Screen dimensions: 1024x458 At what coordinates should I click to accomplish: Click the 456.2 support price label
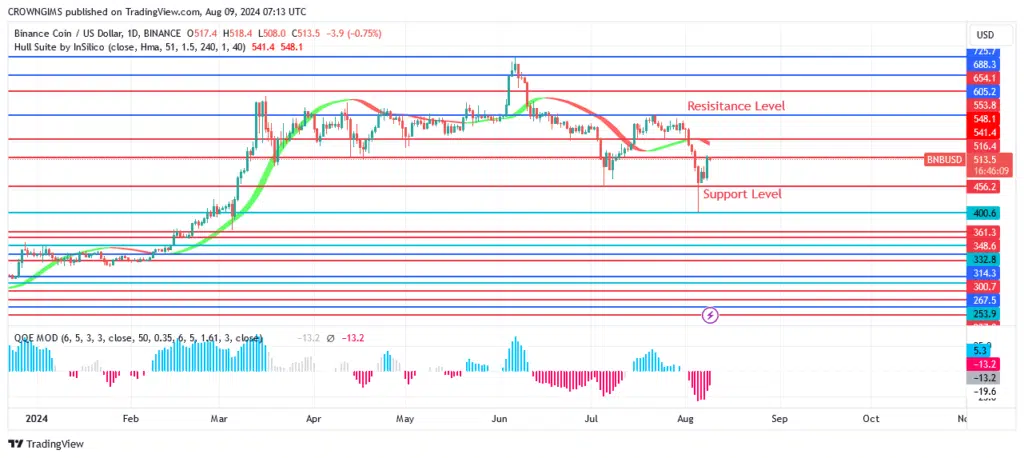point(984,187)
